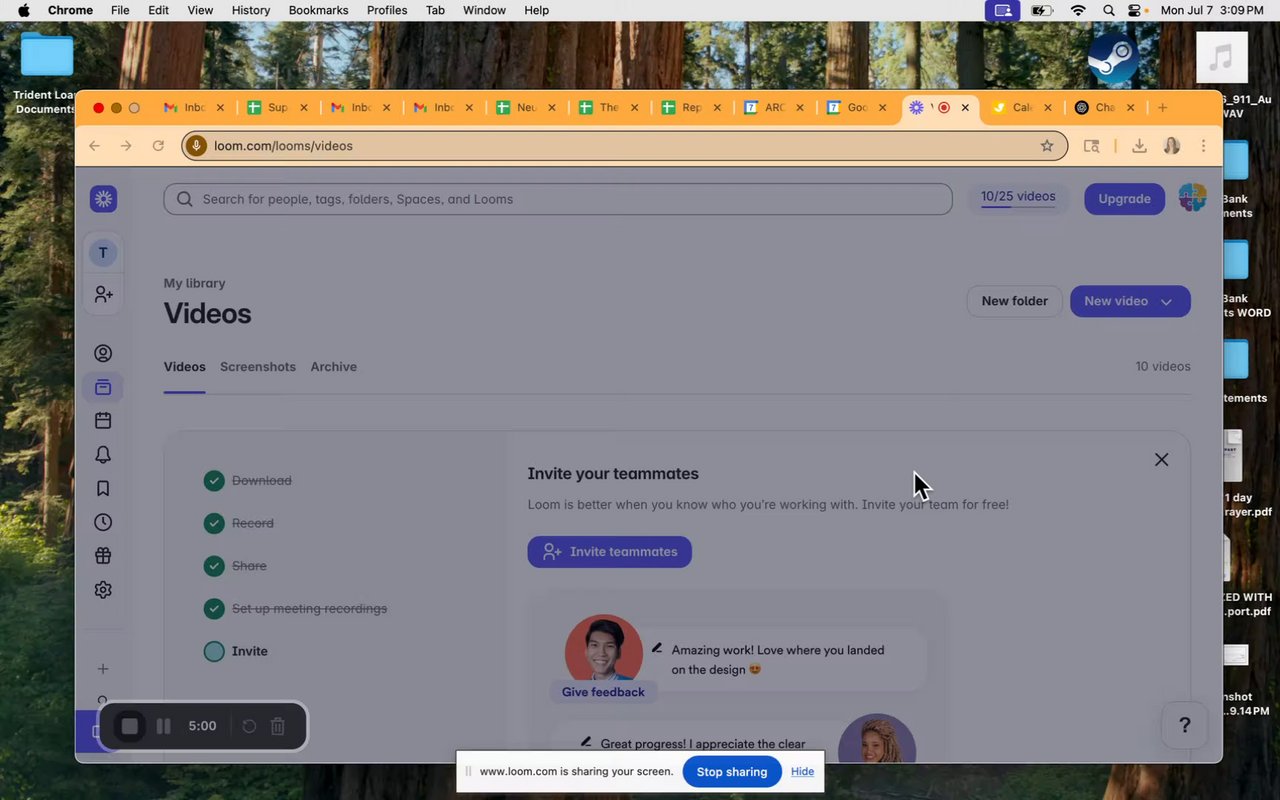Select the Videos tab
Screen dimensions: 1280x800
[x=185, y=367]
